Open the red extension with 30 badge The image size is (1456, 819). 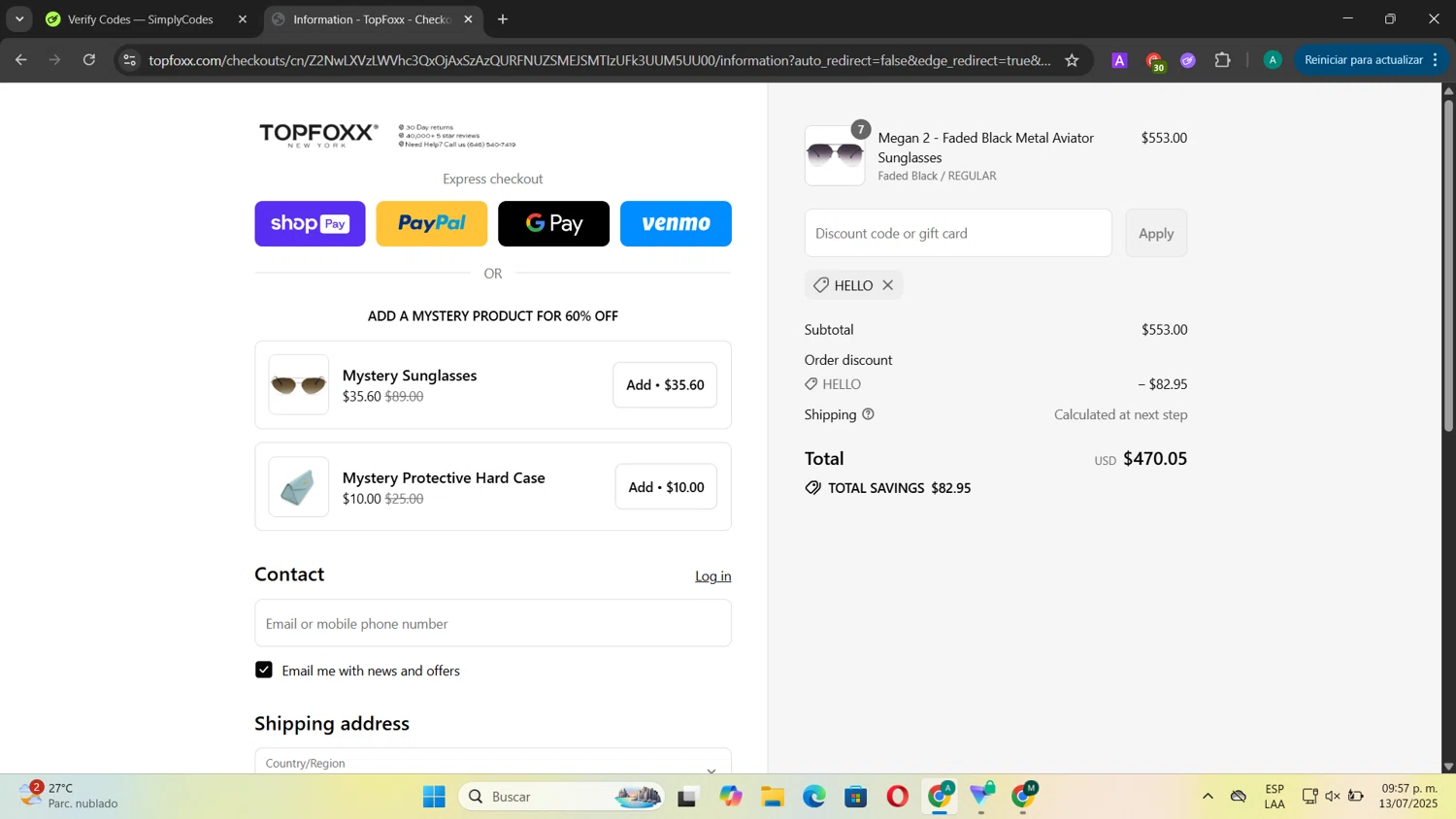(1154, 61)
